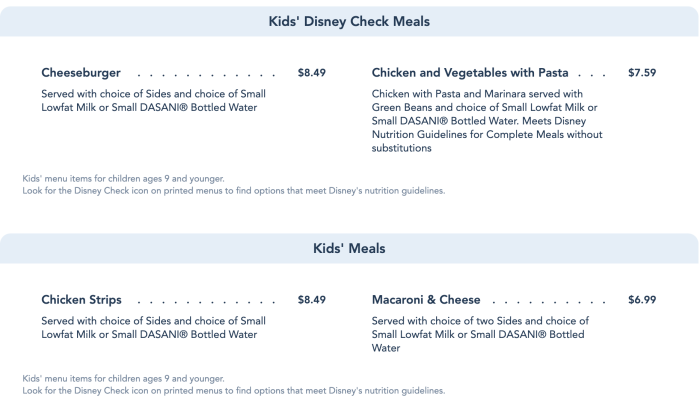Click the dotted leader line beside Cheeseburger
Viewport: 700px width, 415px height.
point(205,74)
